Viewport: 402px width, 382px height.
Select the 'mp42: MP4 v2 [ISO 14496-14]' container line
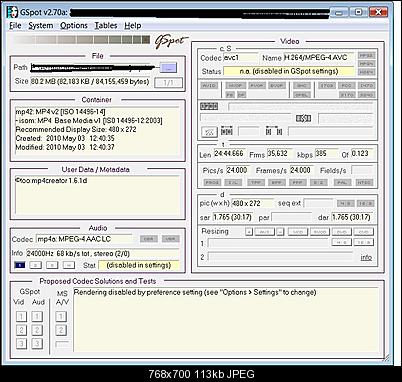click(x=61, y=112)
